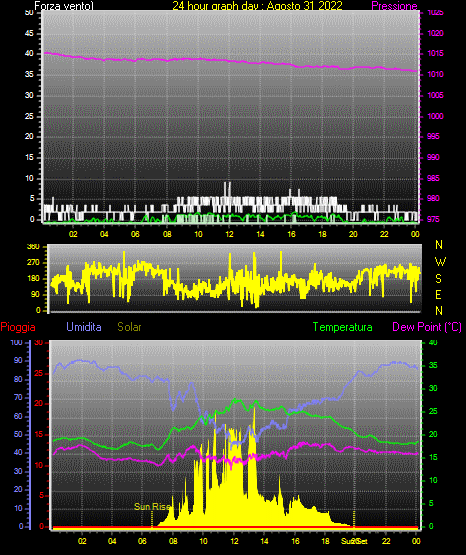Click the 'Sun Rise' marker label
Screen dimensions: 466x555
coord(152,507)
